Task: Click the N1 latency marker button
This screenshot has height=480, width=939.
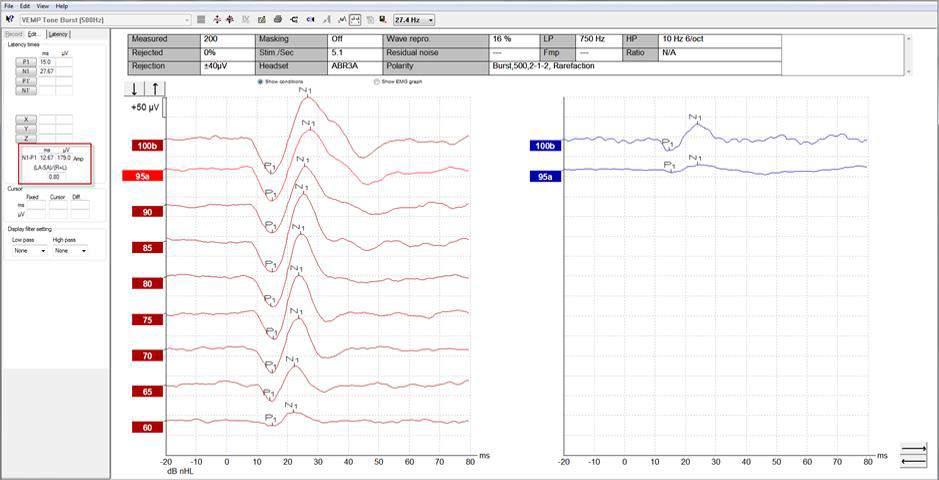Action: 26,71
